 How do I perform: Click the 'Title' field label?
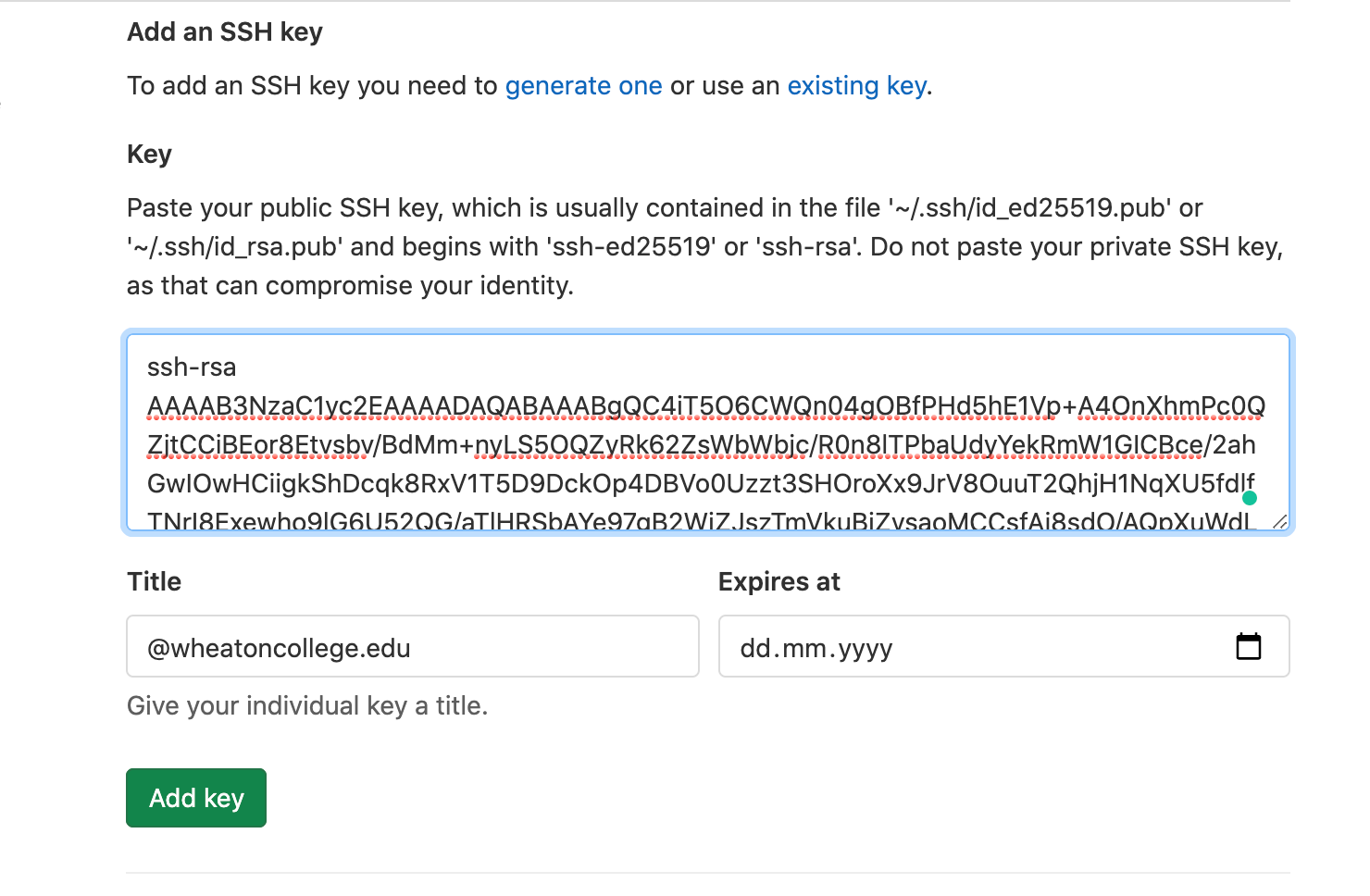tap(154, 581)
